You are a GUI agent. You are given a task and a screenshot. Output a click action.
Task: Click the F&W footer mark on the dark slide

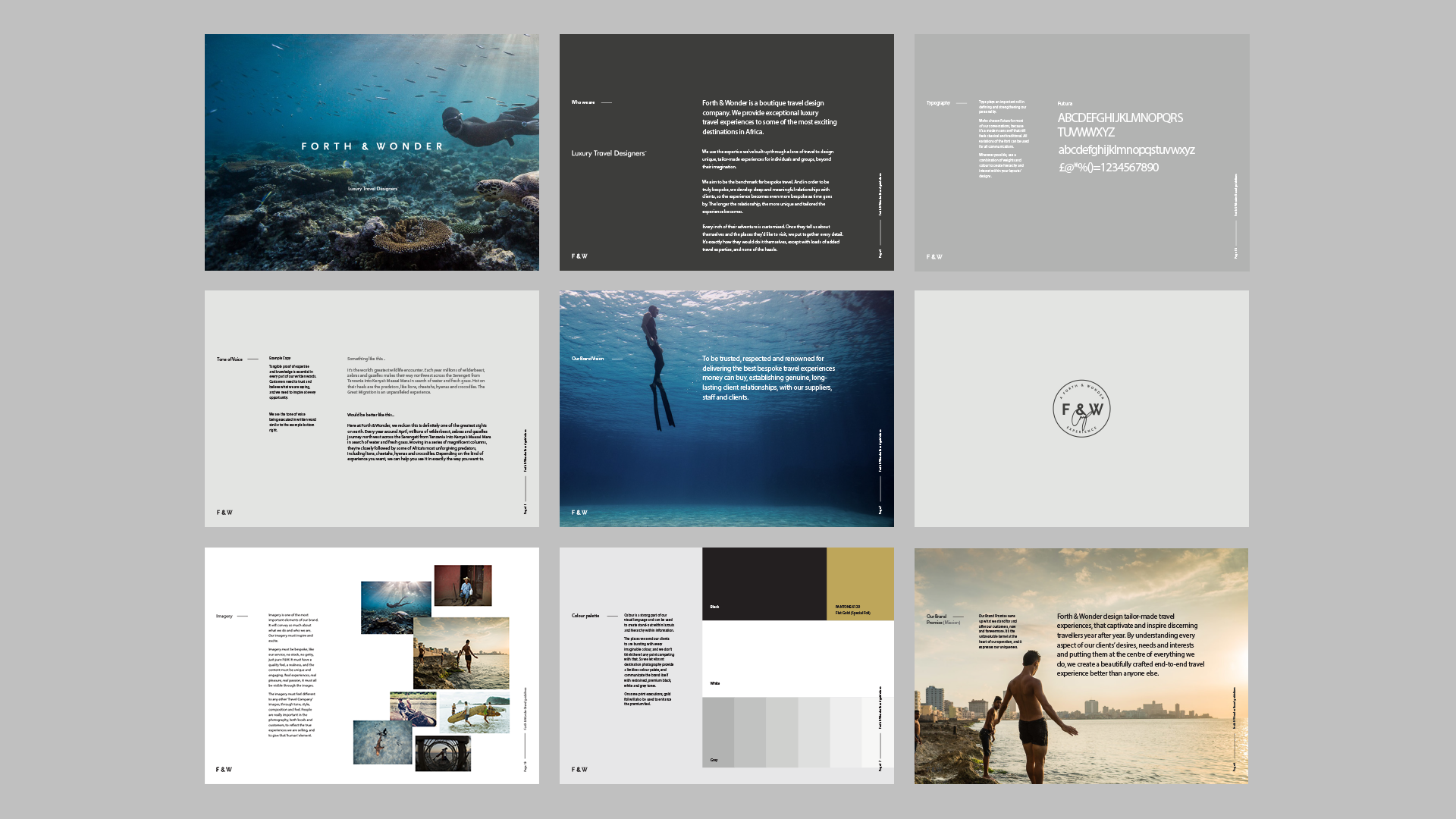[x=579, y=256]
